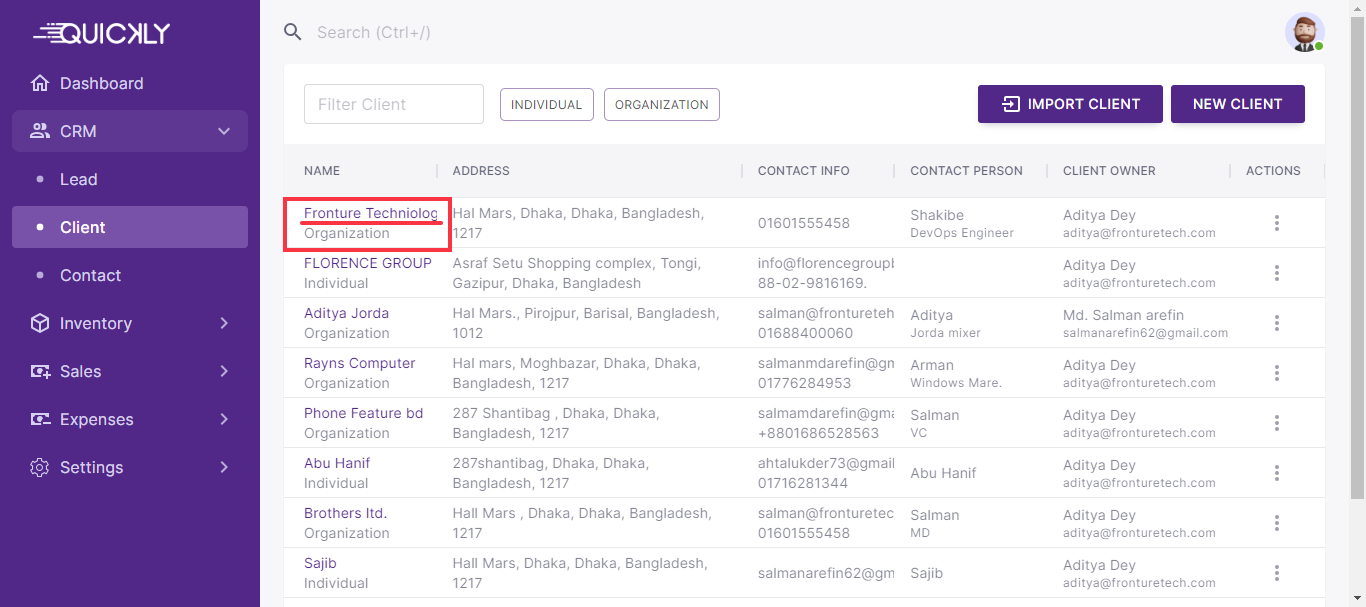This screenshot has height=607, width=1366.
Task: Open the FLORENCE GROUP client link
Action: point(367,263)
